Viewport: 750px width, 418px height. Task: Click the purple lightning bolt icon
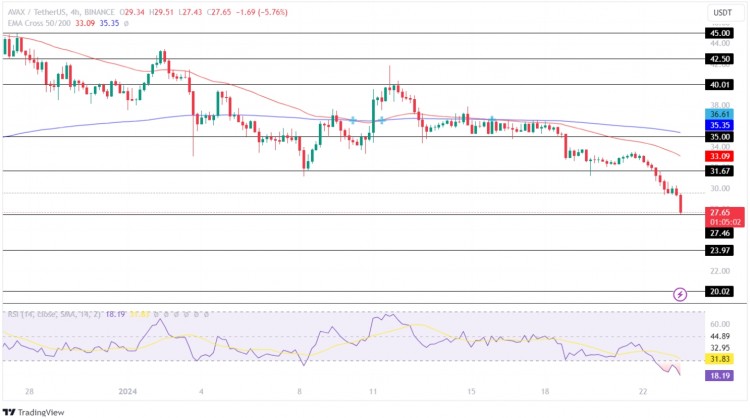click(680, 294)
